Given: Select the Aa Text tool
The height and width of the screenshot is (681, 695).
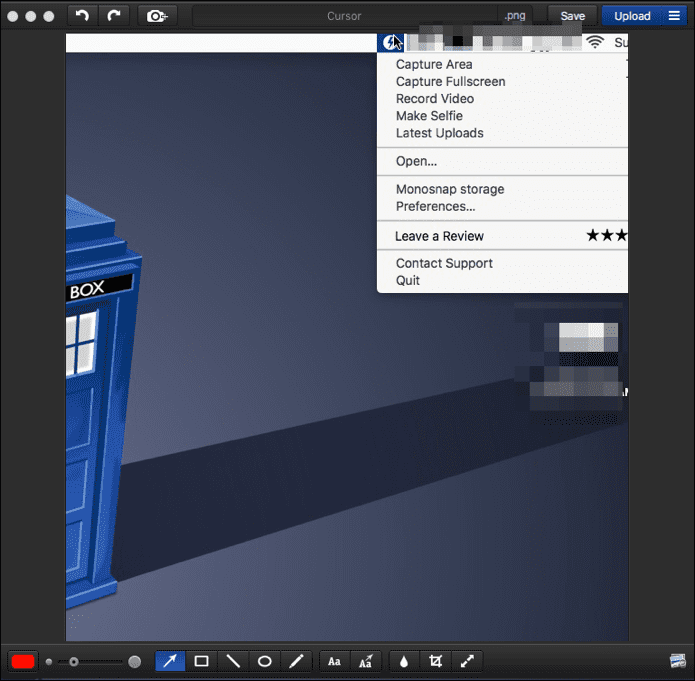Looking at the screenshot, I should (x=335, y=661).
